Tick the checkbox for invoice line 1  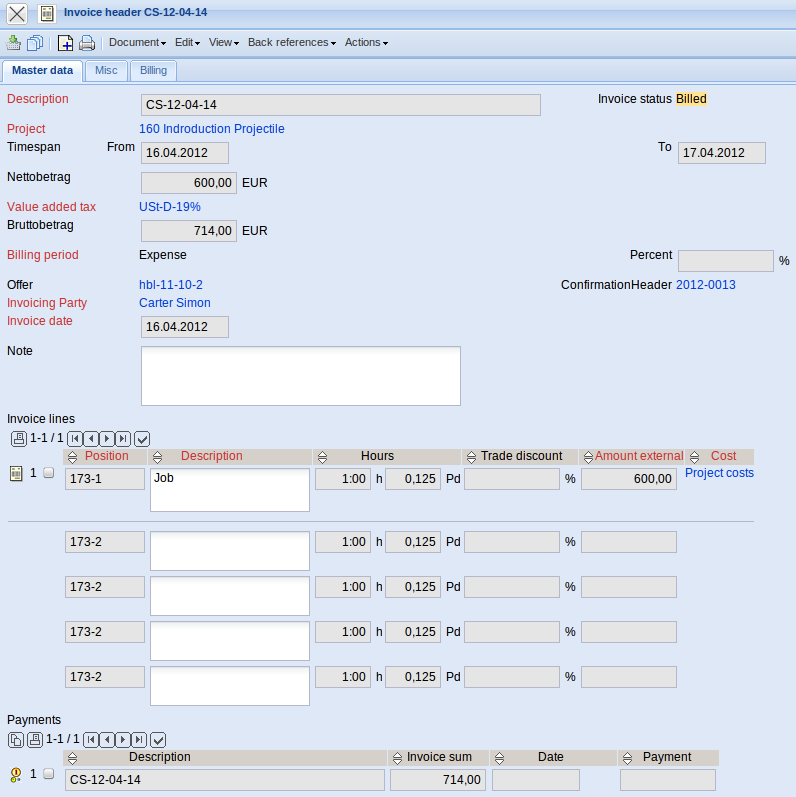tap(49, 474)
